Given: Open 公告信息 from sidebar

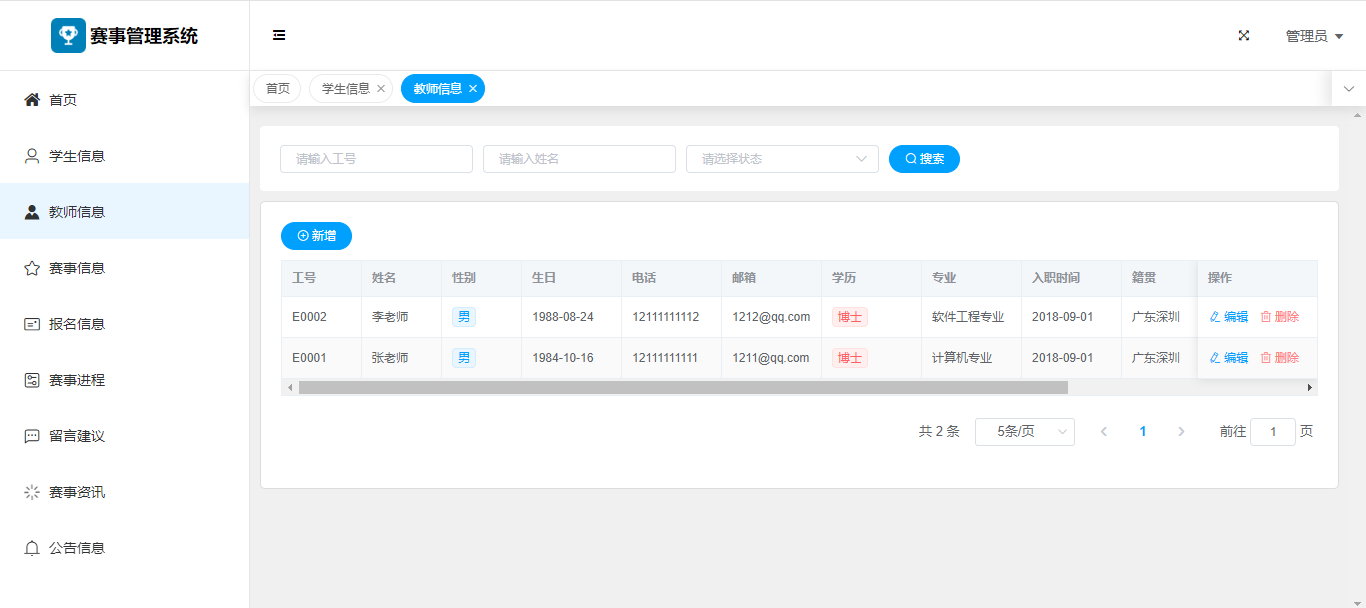Looking at the screenshot, I should 77,548.
